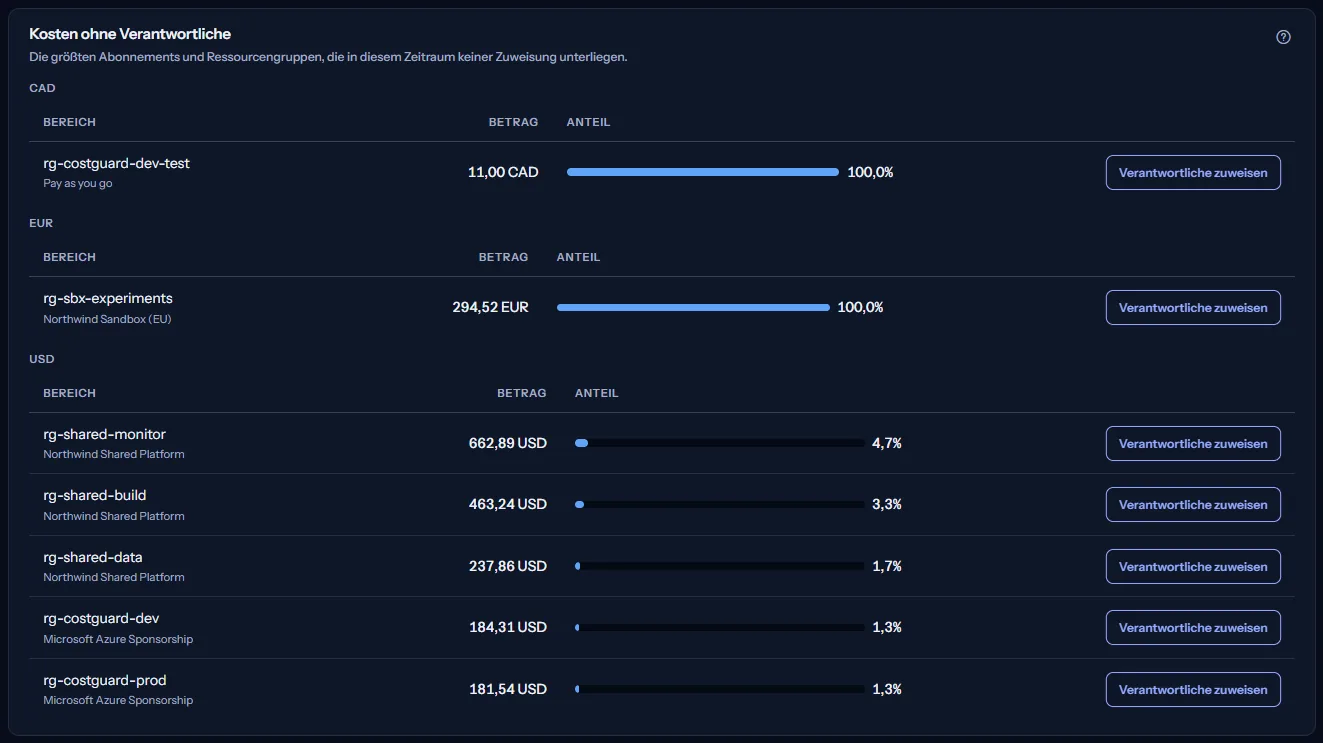The width and height of the screenshot is (1323, 743).
Task: Click the rg-costguard-prod name
Action: click(x=105, y=680)
